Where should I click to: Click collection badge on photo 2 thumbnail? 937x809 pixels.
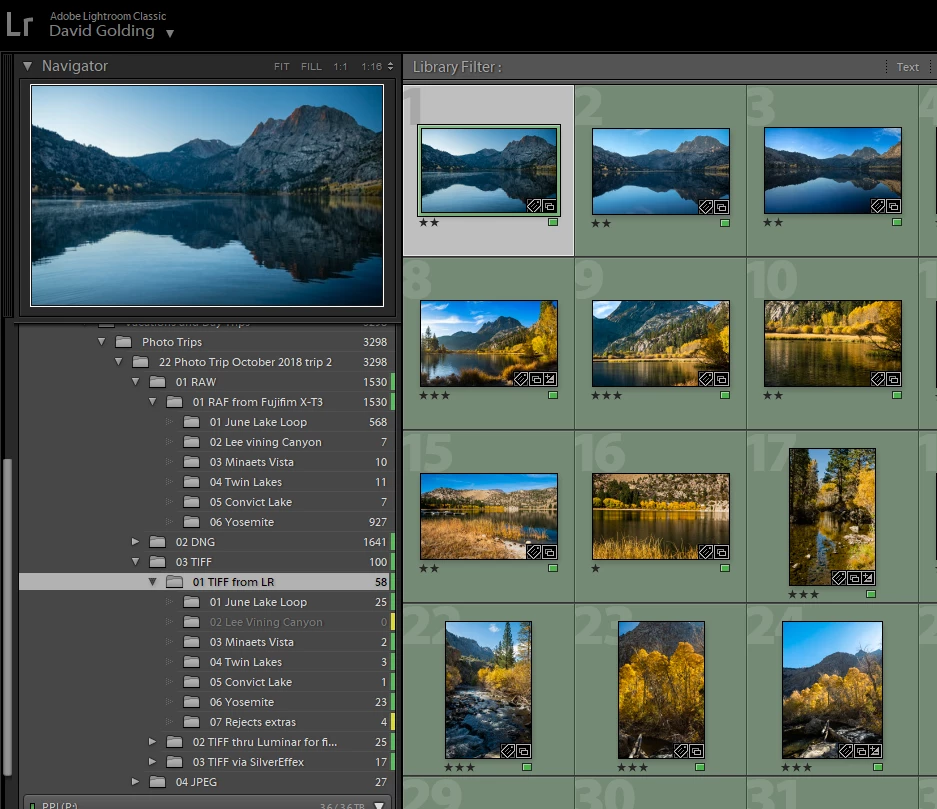[722, 207]
